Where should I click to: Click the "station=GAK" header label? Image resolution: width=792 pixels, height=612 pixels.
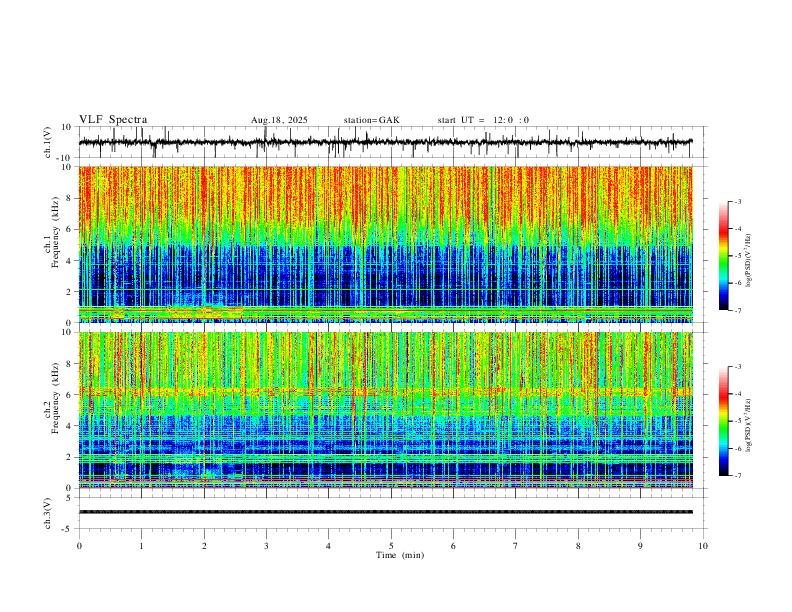click(x=371, y=120)
